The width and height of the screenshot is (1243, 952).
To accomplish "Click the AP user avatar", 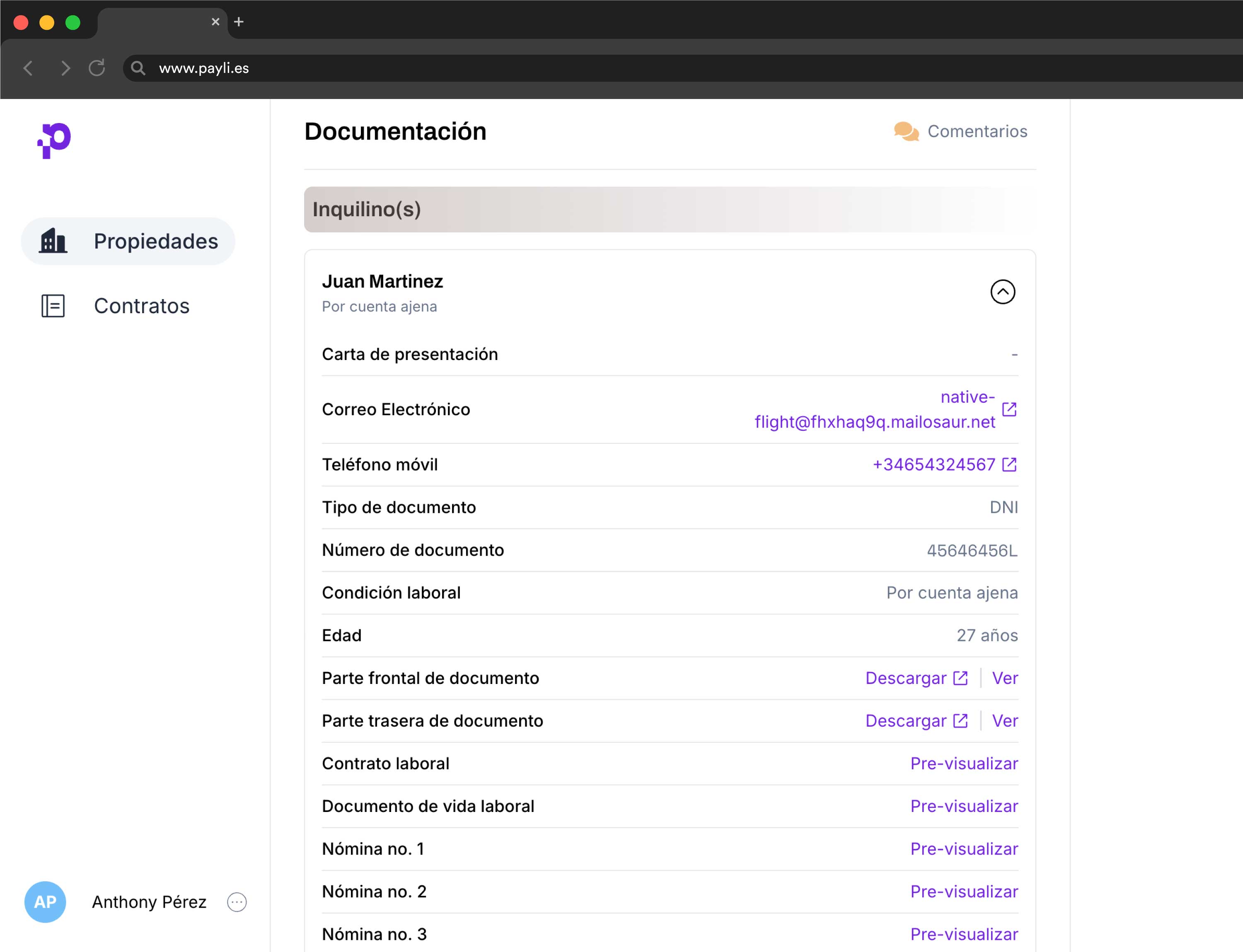I will [45, 901].
